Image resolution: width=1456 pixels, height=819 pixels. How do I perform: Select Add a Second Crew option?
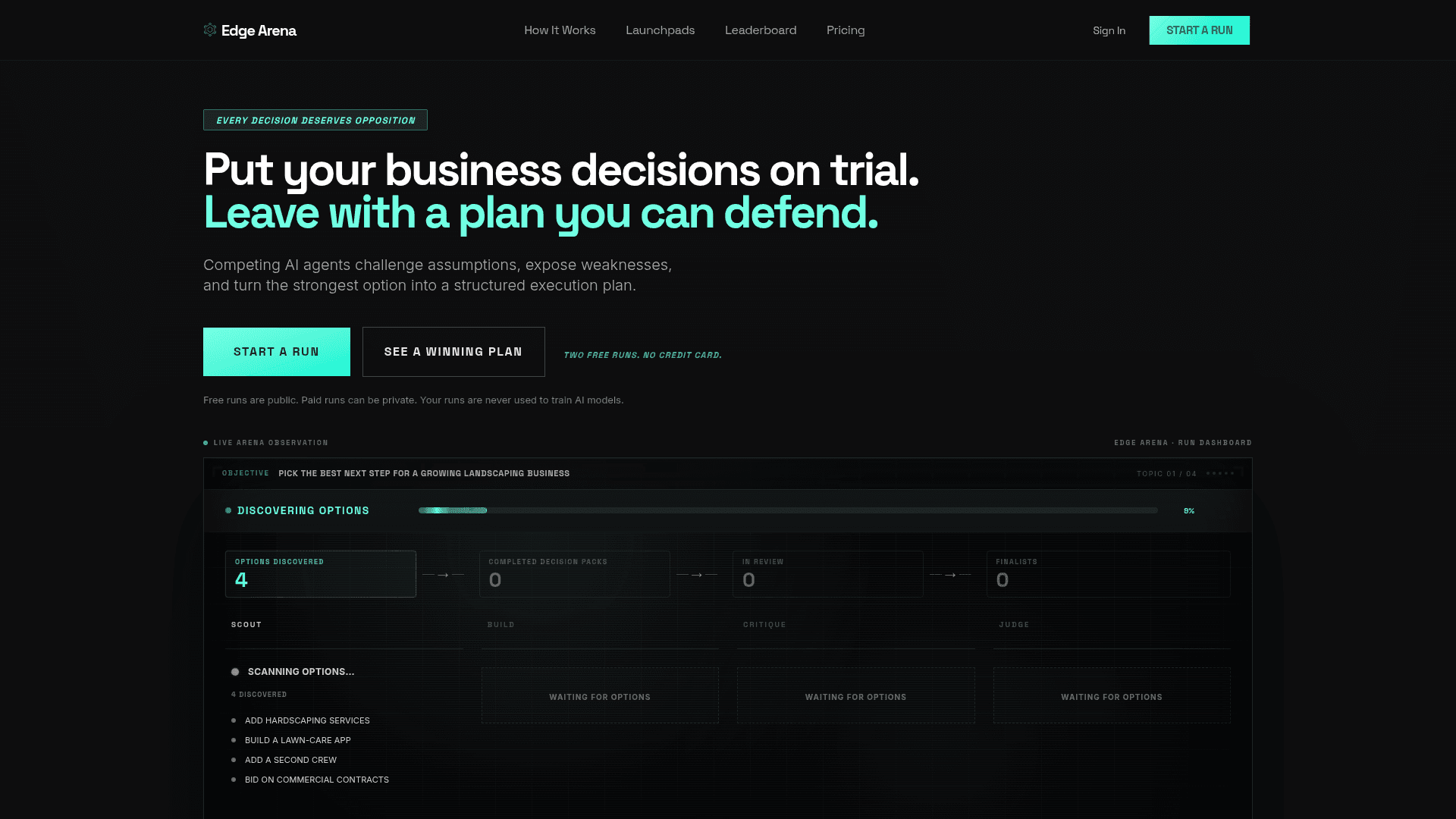[x=290, y=760]
